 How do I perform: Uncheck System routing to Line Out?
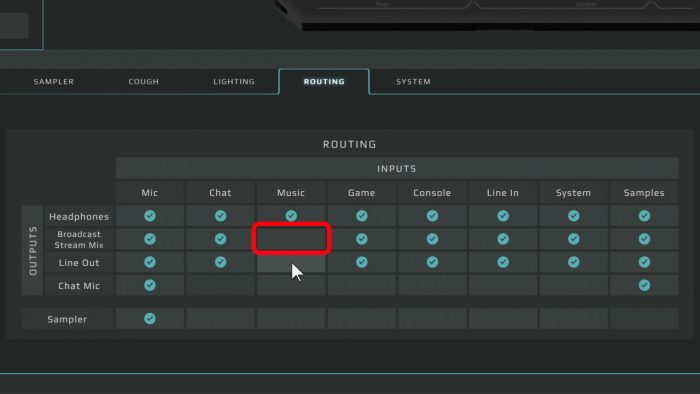(x=574, y=262)
